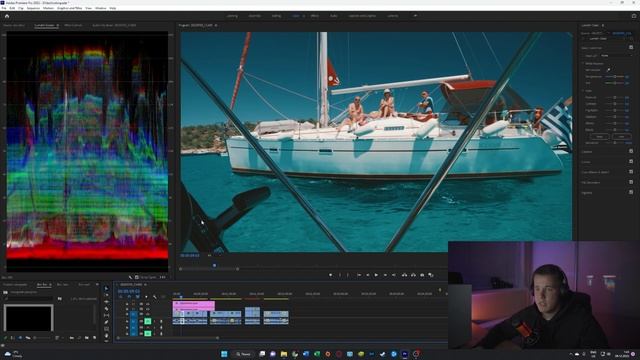
Task: Select the Selection tool in the tools panel
Action: tap(107, 289)
